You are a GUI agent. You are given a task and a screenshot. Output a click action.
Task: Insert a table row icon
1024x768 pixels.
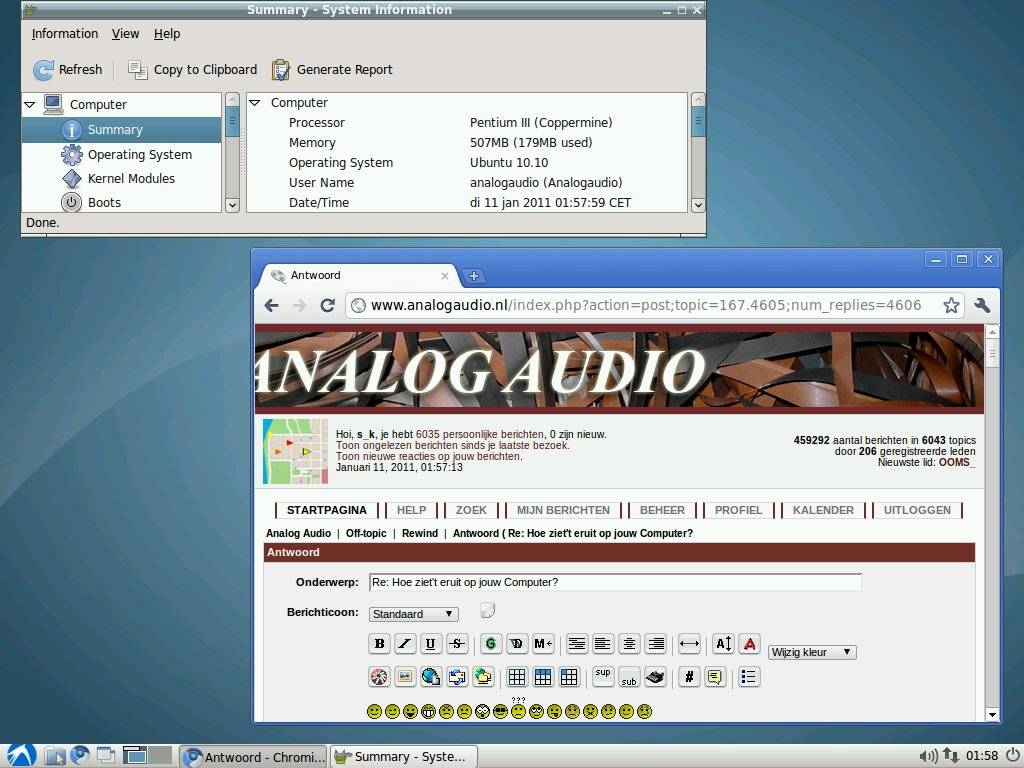point(543,677)
